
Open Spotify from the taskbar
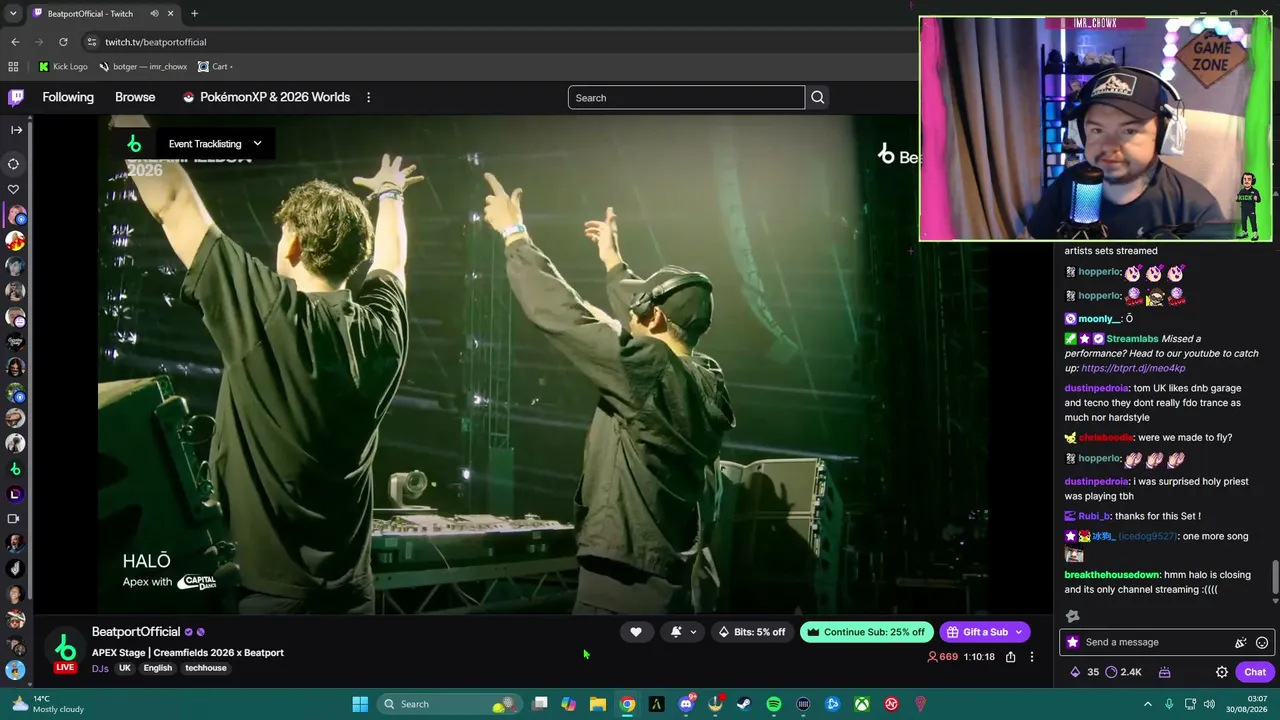point(774,704)
